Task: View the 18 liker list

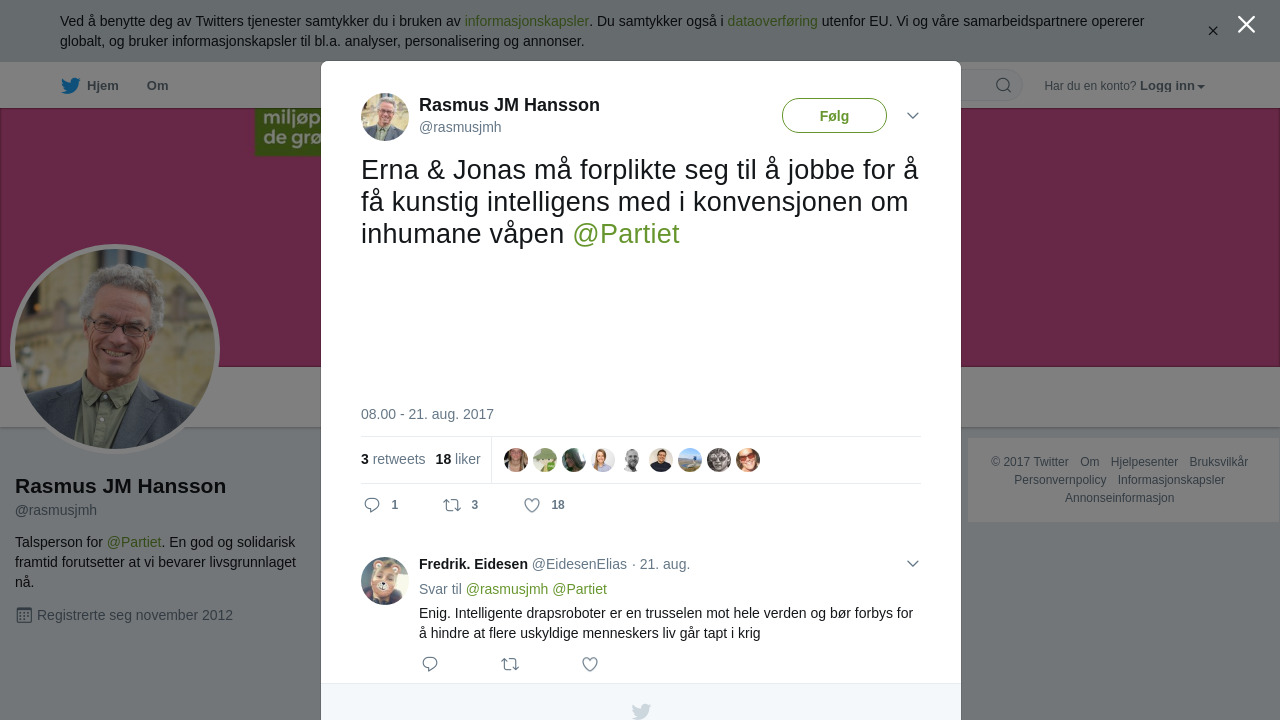Action: (x=458, y=459)
